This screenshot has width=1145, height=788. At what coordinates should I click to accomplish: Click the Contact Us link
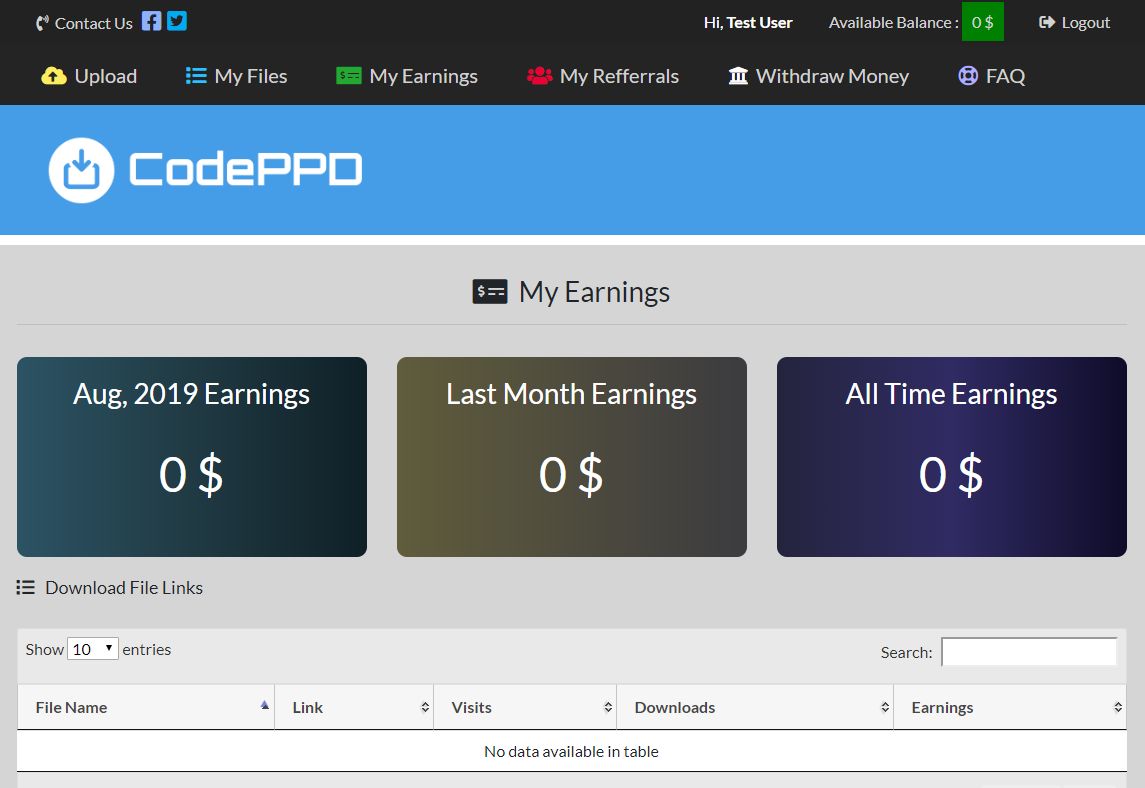coord(93,23)
